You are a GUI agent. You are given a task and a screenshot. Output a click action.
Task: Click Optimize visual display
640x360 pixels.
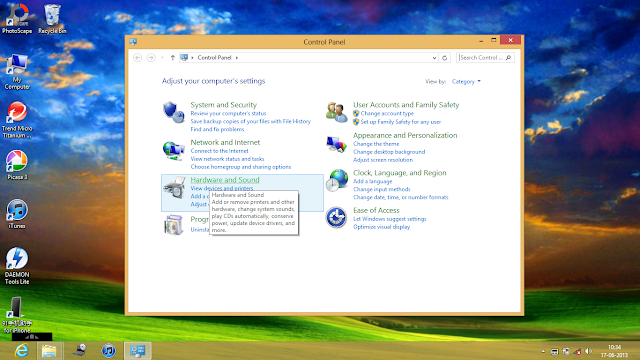pyautogui.click(x=381, y=227)
